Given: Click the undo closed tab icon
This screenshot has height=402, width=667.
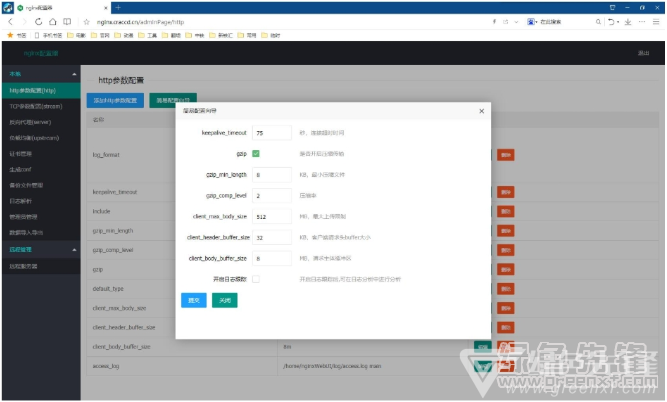Looking at the screenshot, I should click(611, 22).
